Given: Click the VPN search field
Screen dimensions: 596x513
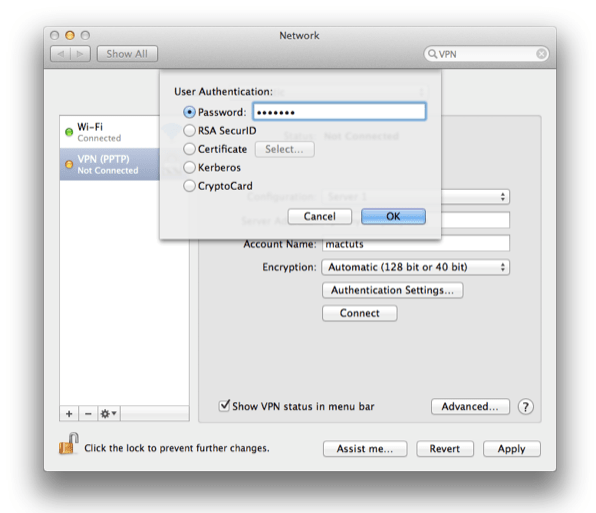Looking at the screenshot, I should point(487,54).
